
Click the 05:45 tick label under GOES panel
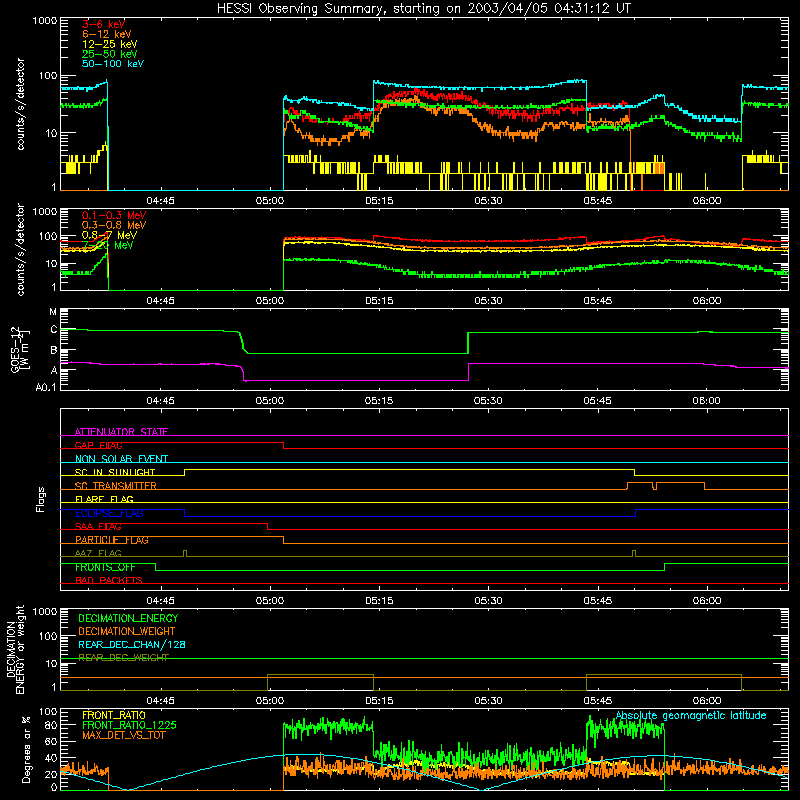(597, 401)
